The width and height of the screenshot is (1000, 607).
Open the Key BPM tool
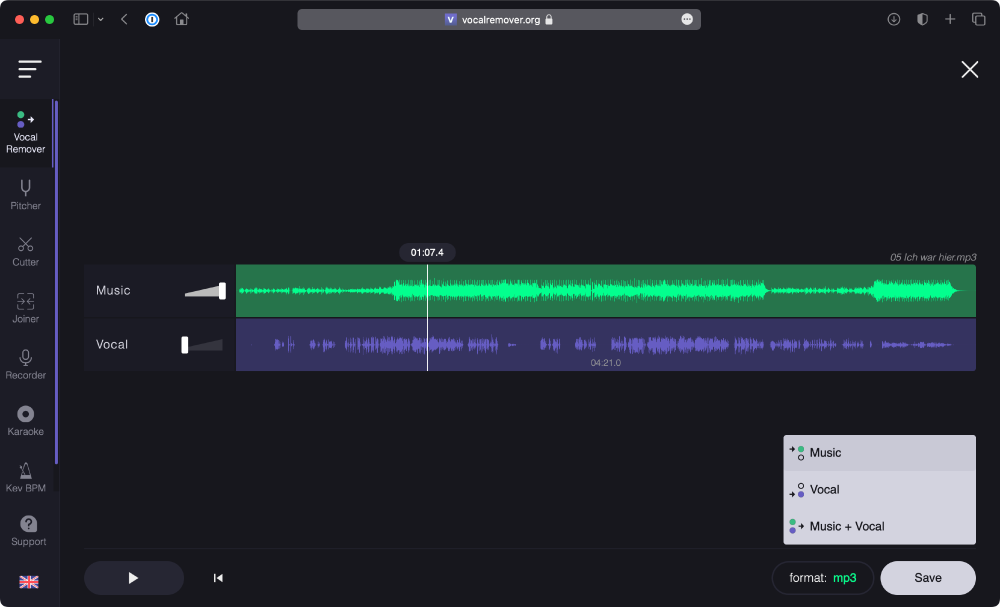(x=26, y=478)
